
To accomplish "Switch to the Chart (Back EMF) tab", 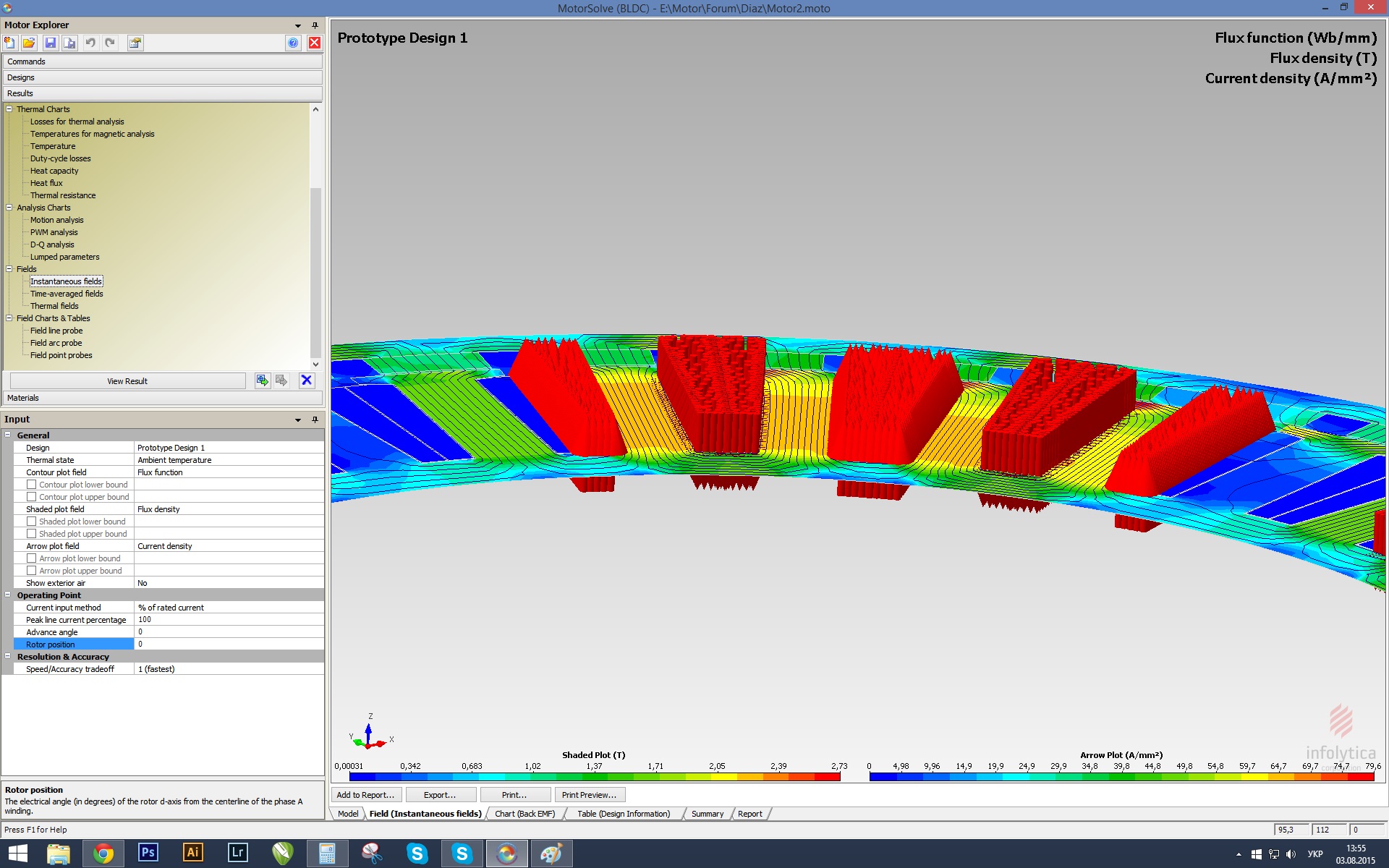I will pyautogui.click(x=524, y=814).
